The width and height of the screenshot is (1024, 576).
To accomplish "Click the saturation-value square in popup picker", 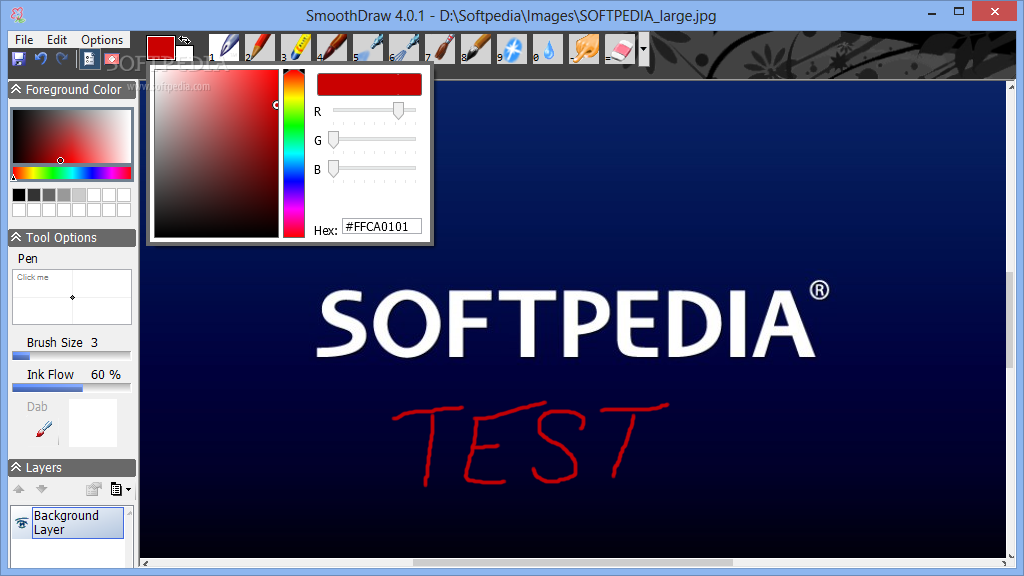I will [x=216, y=153].
